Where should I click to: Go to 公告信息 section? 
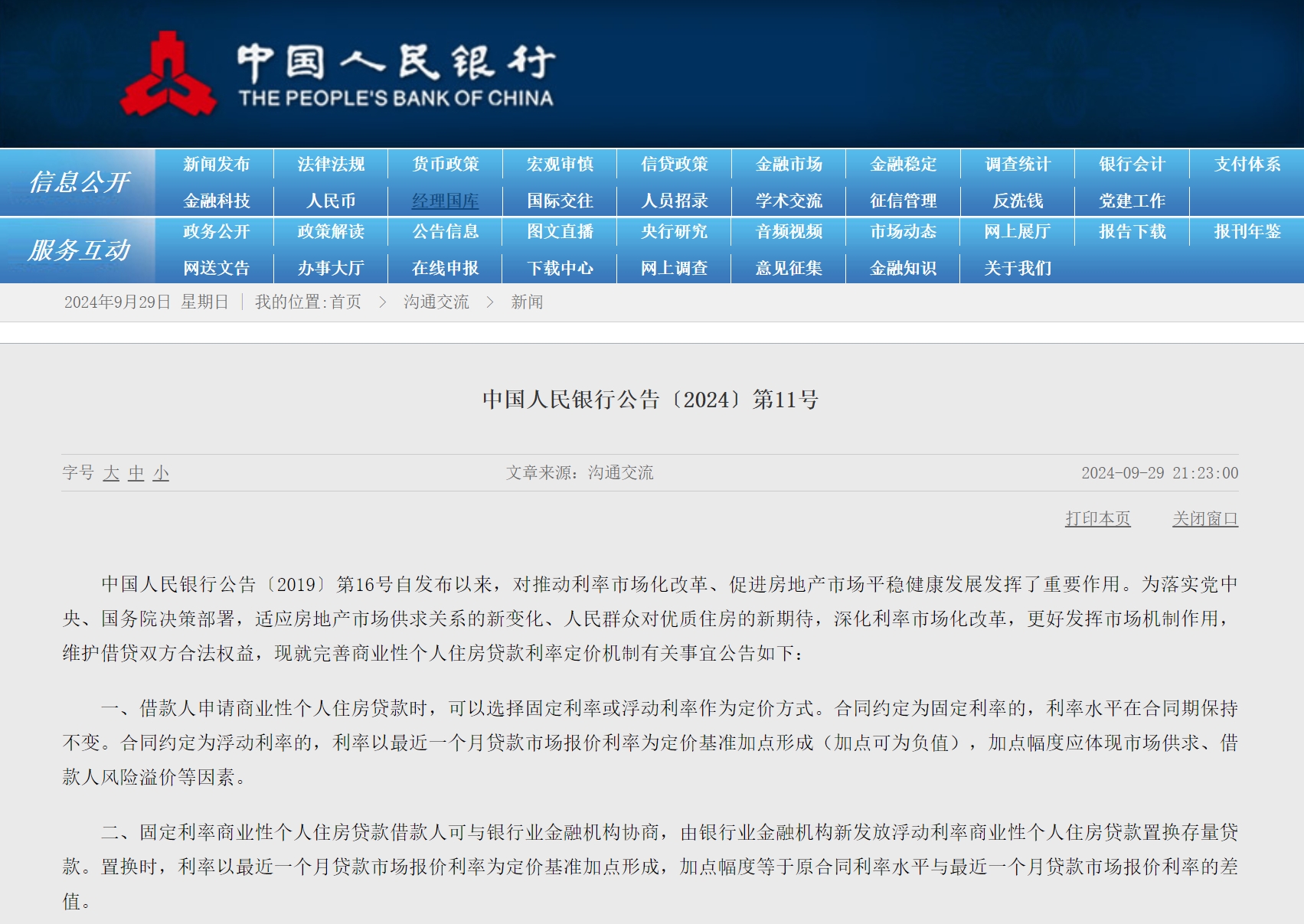tap(446, 232)
